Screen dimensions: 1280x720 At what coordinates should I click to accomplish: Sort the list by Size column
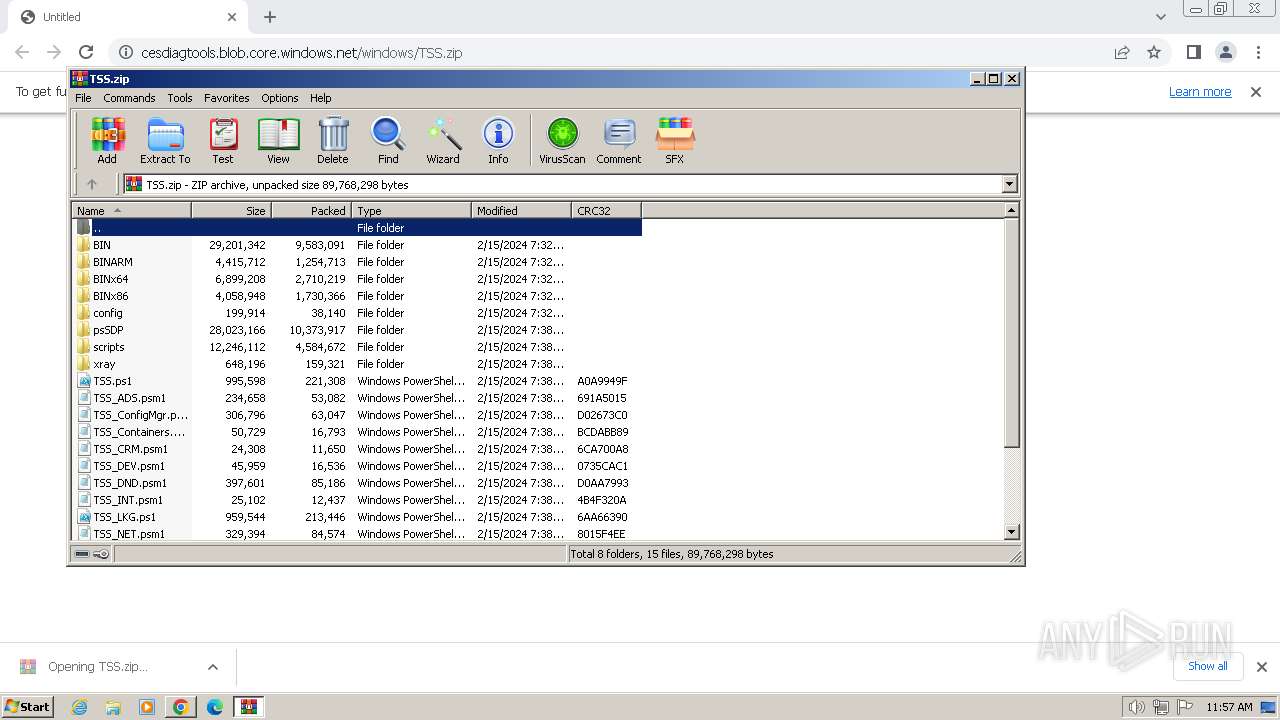click(232, 211)
